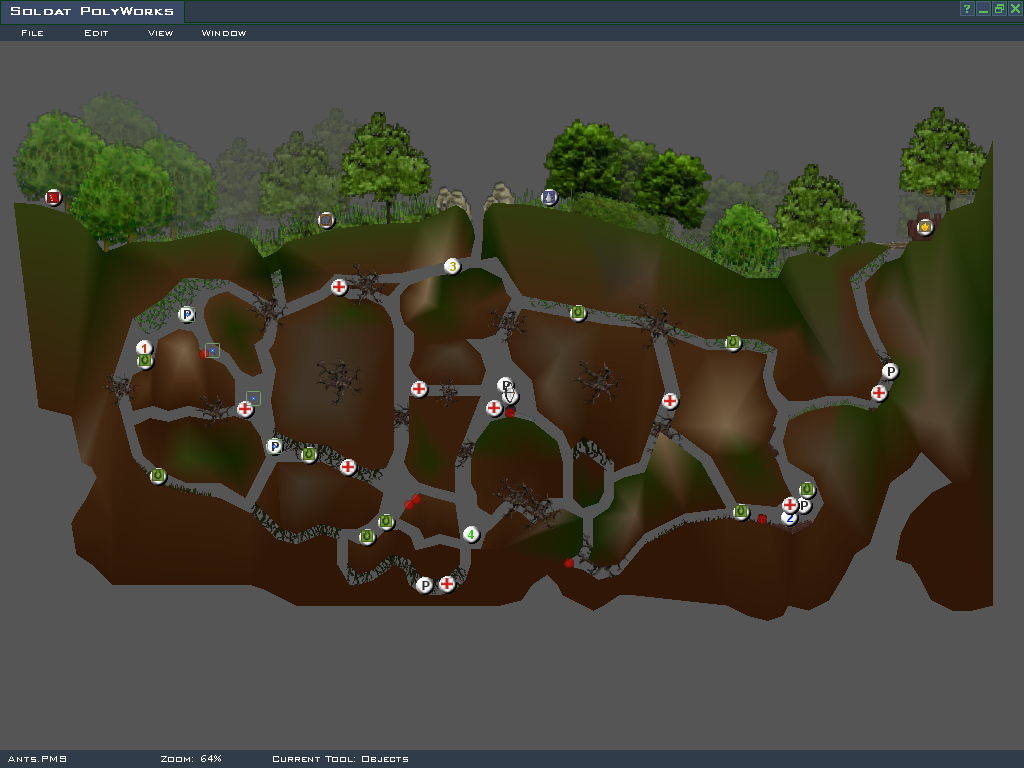Select spawn point number 3
1024x768 pixels.
point(452,266)
